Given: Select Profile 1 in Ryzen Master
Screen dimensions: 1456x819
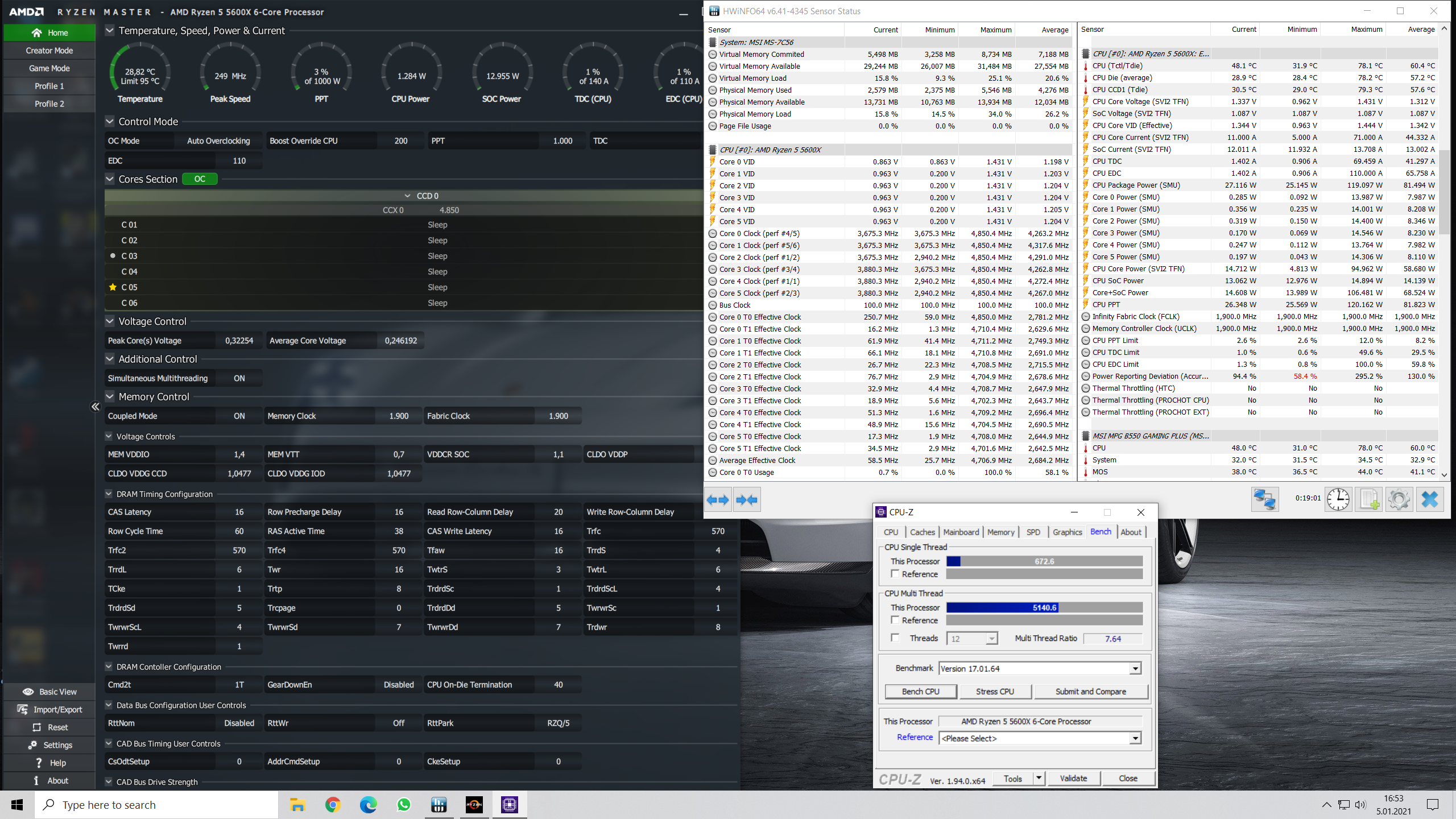Looking at the screenshot, I should 49,85.
